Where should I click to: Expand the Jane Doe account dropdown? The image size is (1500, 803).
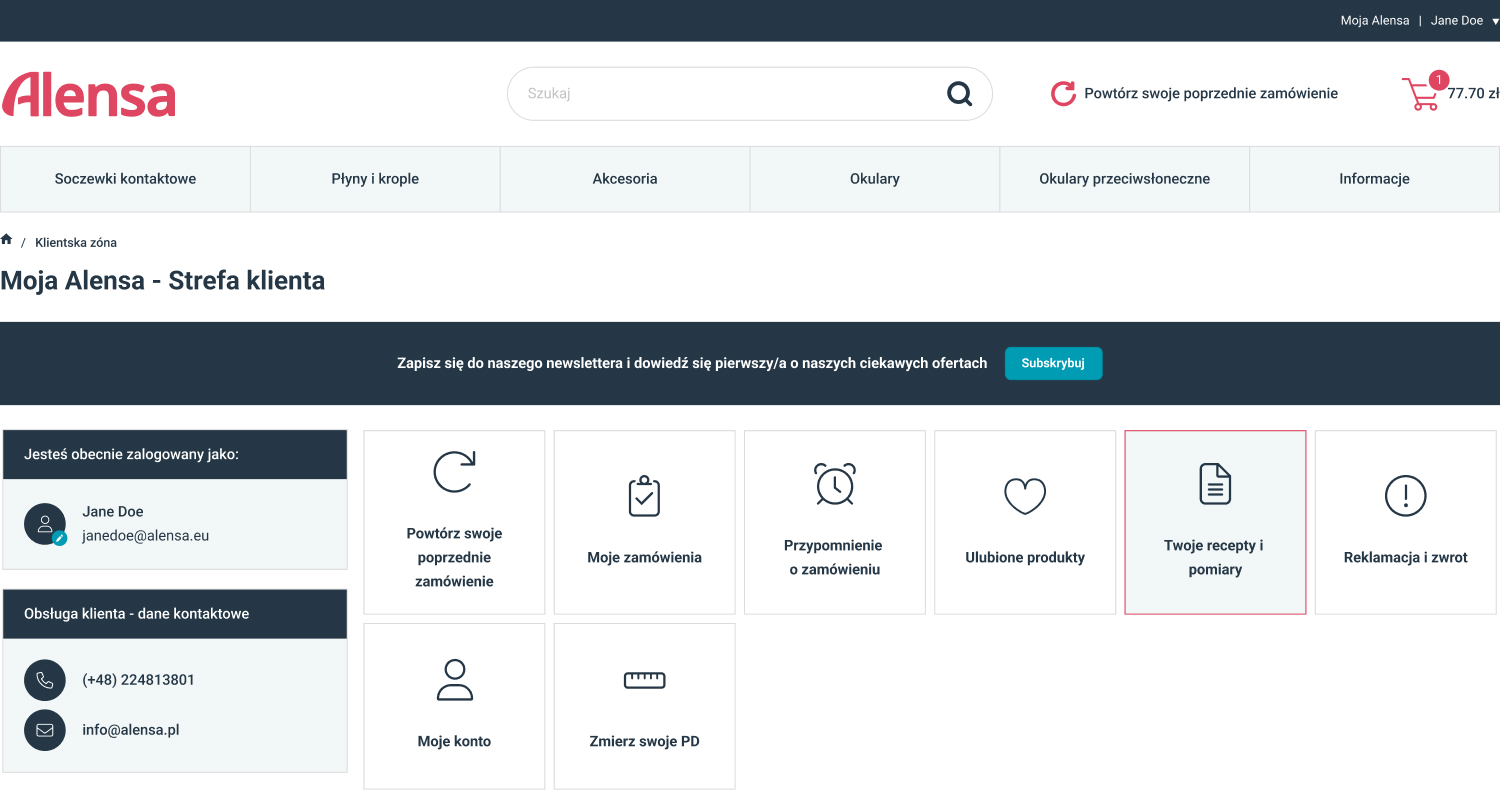point(1465,20)
